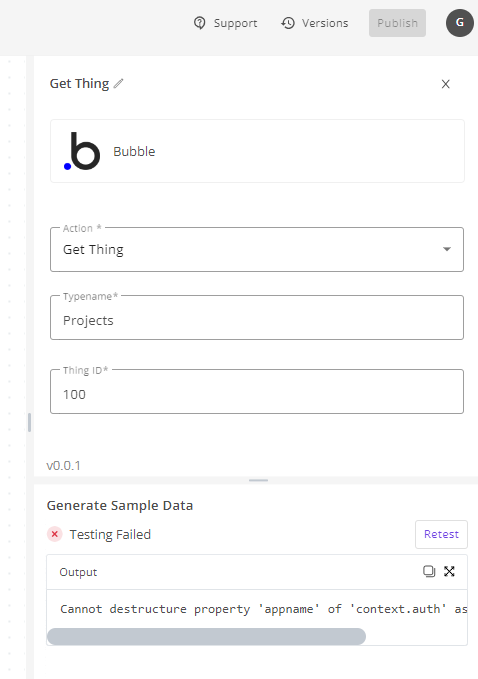
Task: Open the Support link text
Action: tap(235, 23)
